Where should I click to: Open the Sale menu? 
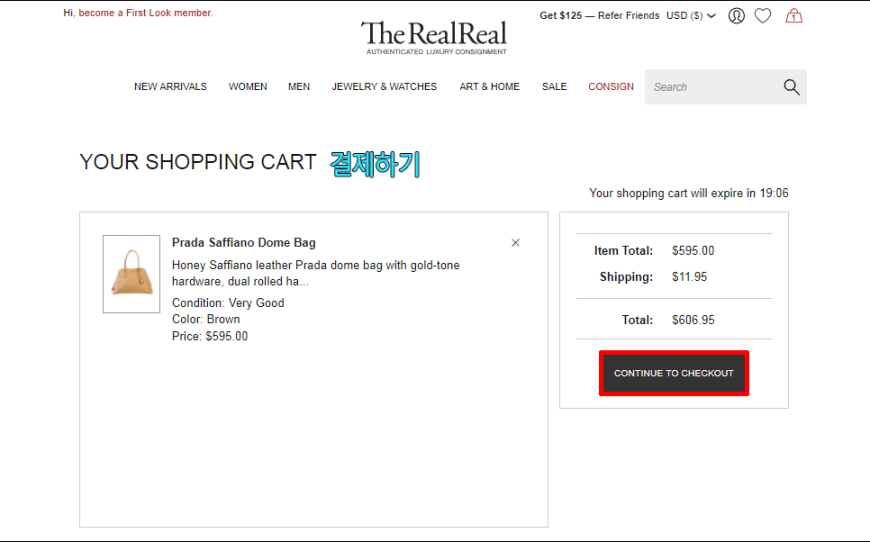click(x=554, y=87)
